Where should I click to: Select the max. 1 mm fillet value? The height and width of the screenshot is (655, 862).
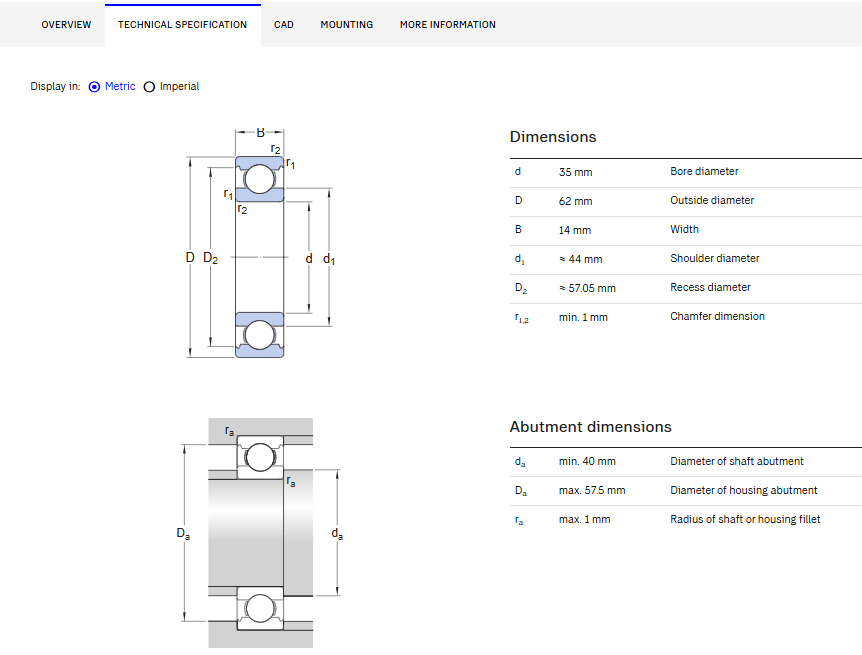pyautogui.click(x=584, y=520)
